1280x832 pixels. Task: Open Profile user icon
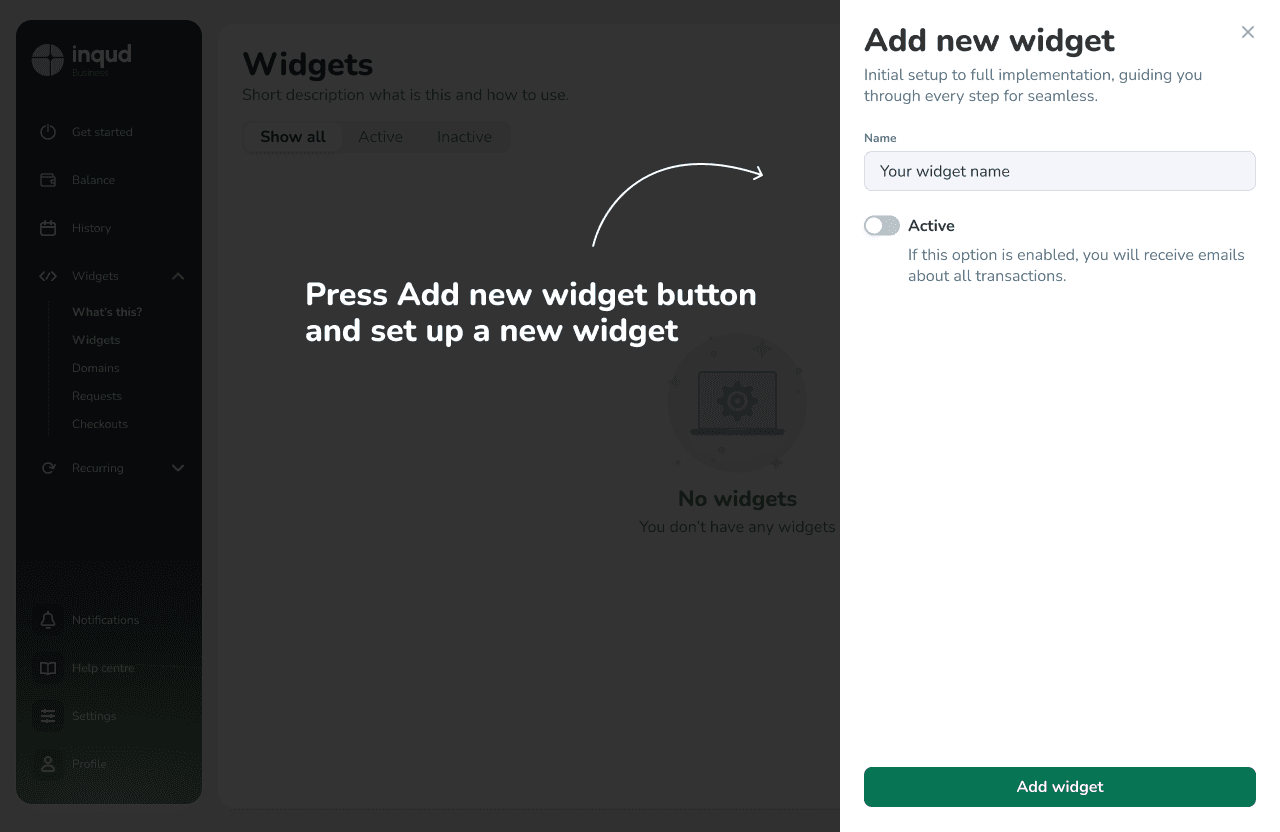48,764
